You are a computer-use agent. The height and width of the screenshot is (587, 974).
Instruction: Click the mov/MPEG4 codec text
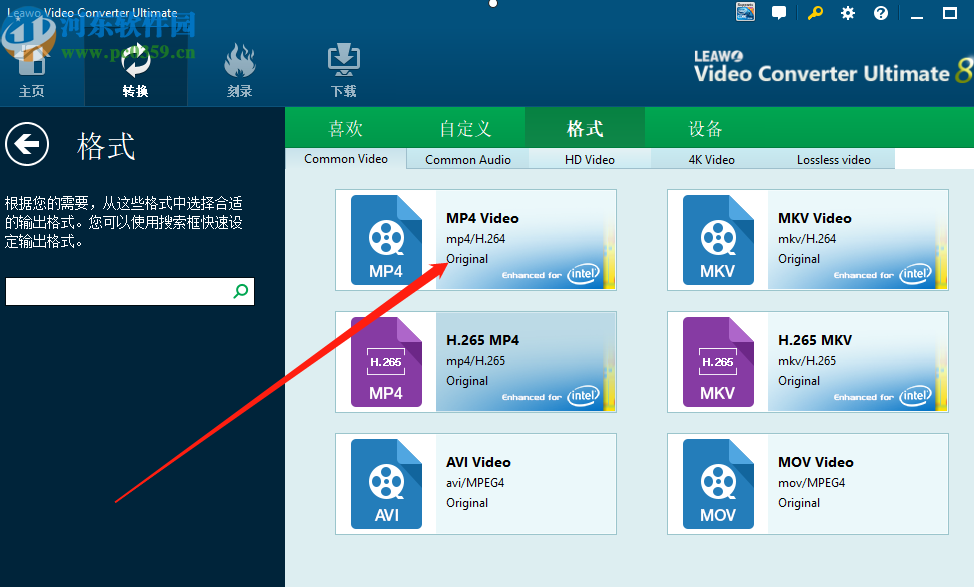811,483
